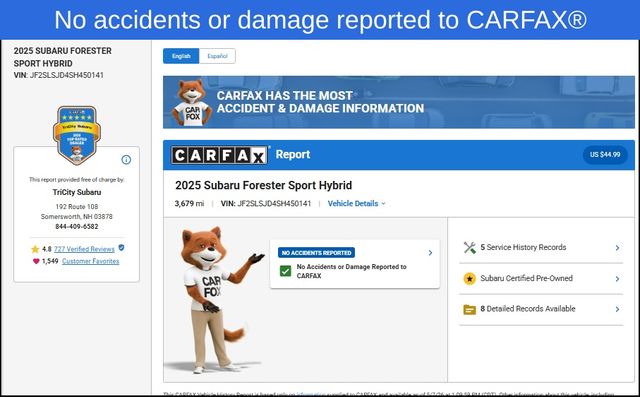Click the Subaru Certified Pre-Owned star icon
This screenshot has width=640, height=397.
coord(469,279)
